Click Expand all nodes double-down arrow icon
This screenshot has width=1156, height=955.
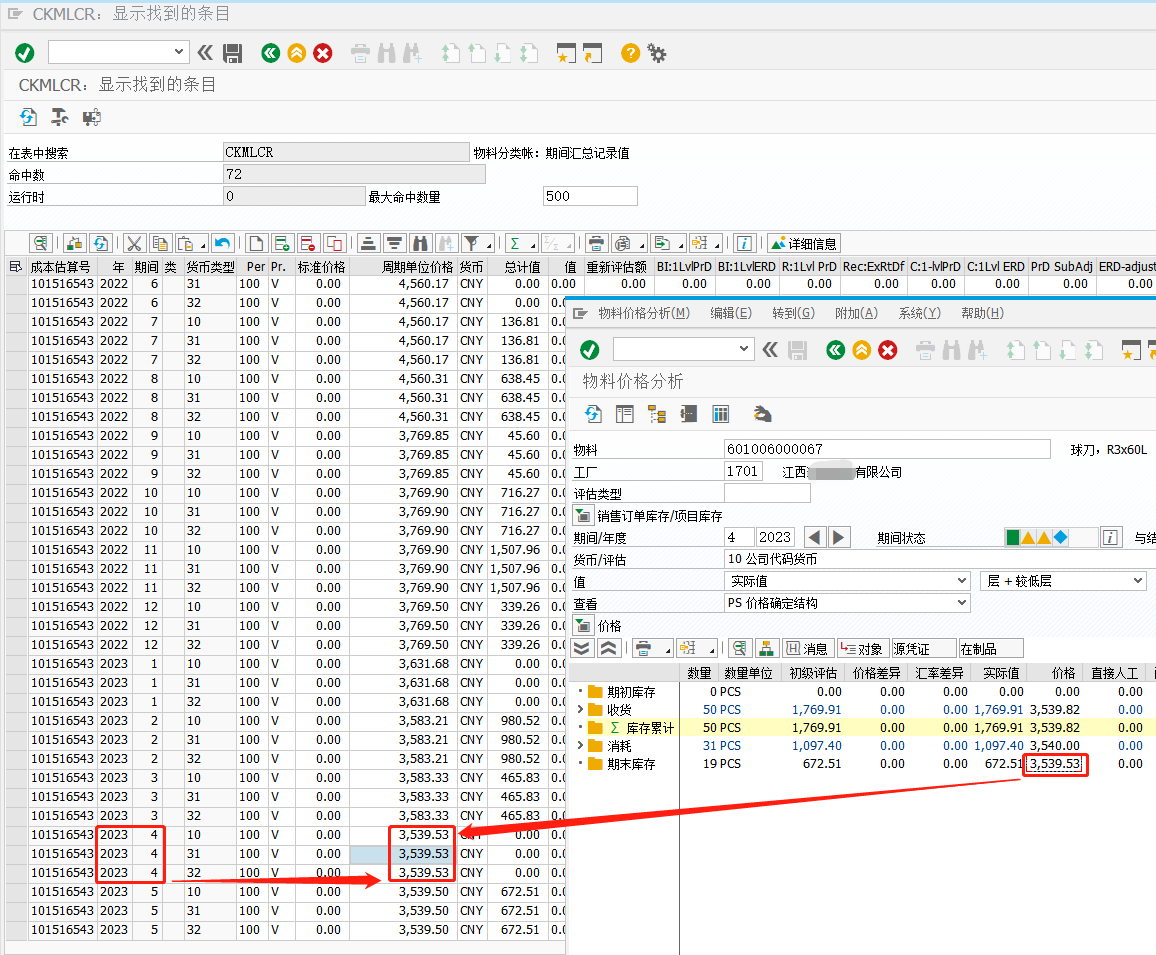pyautogui.click(x=582, y=649)
